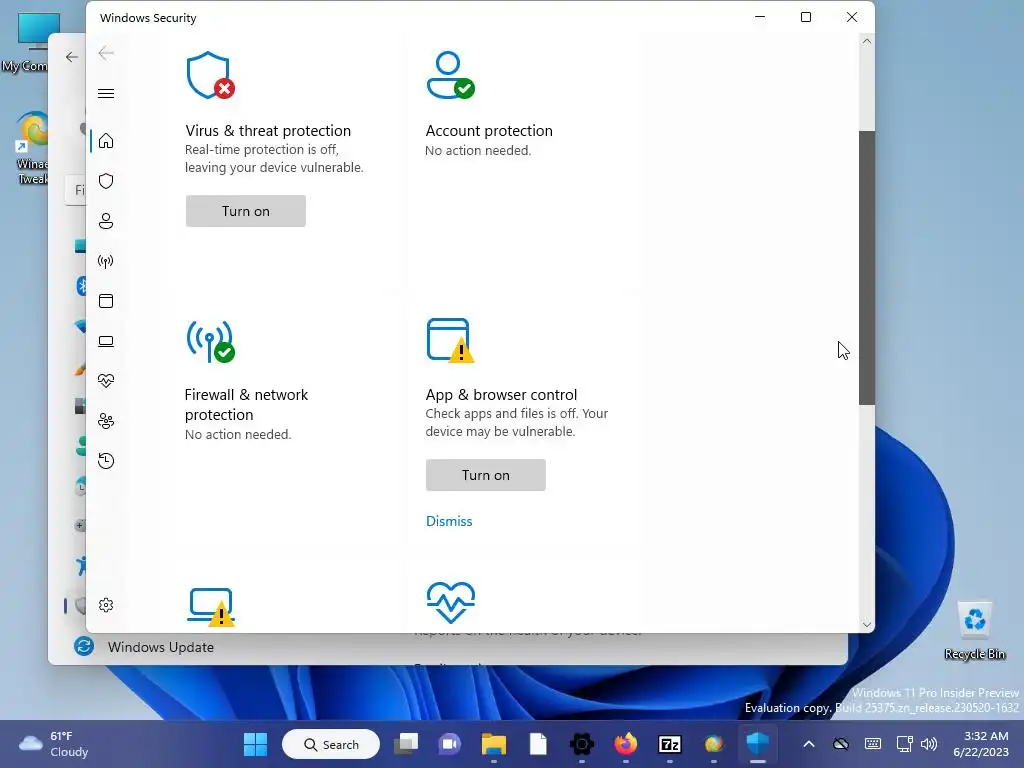Viewport: 1024px width, 768px height.
Task: Click the large App & browser control icon
Action: point(451,340)
